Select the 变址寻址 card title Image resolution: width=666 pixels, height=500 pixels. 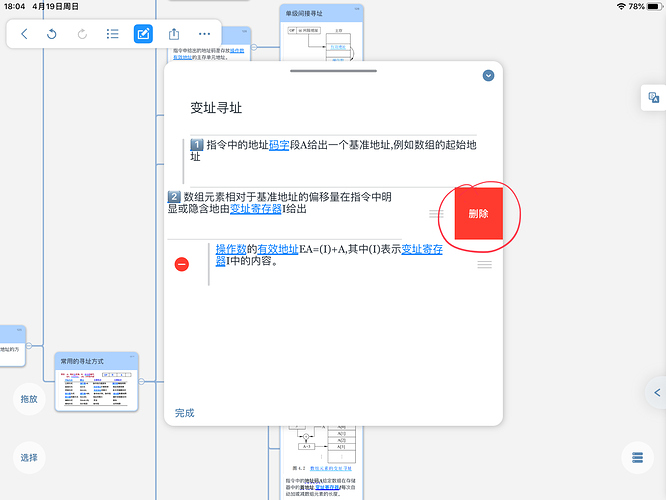216,108
